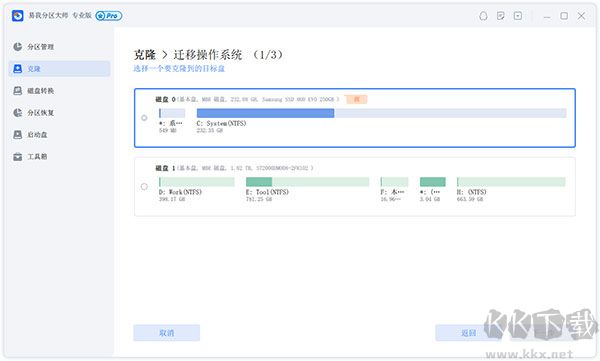Viewport: 600px width, 361px height.
Task: Minimize the partition master window
Action: click(547, 16)
